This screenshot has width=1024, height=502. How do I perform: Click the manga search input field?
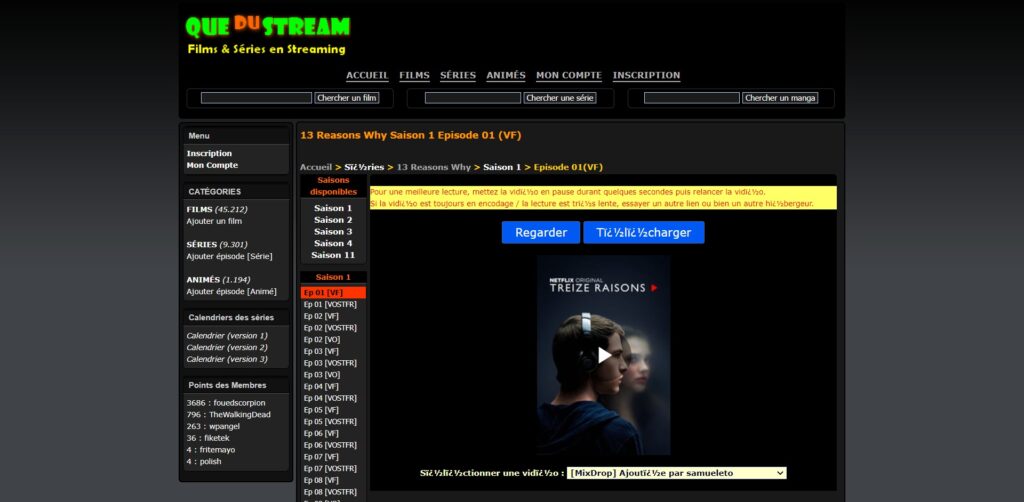692,98
